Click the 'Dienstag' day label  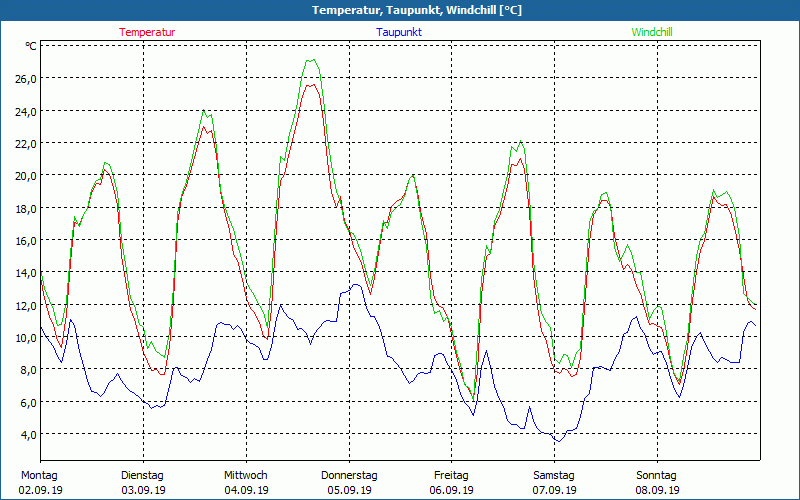(x=142, y=476)
